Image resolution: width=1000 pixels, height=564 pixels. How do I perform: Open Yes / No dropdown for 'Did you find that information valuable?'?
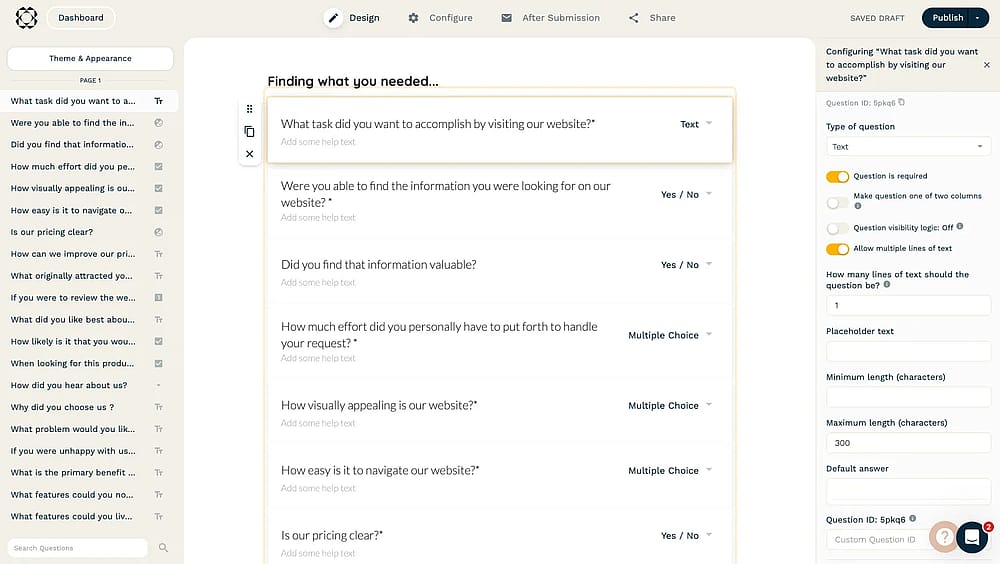(x=686, y=264)
